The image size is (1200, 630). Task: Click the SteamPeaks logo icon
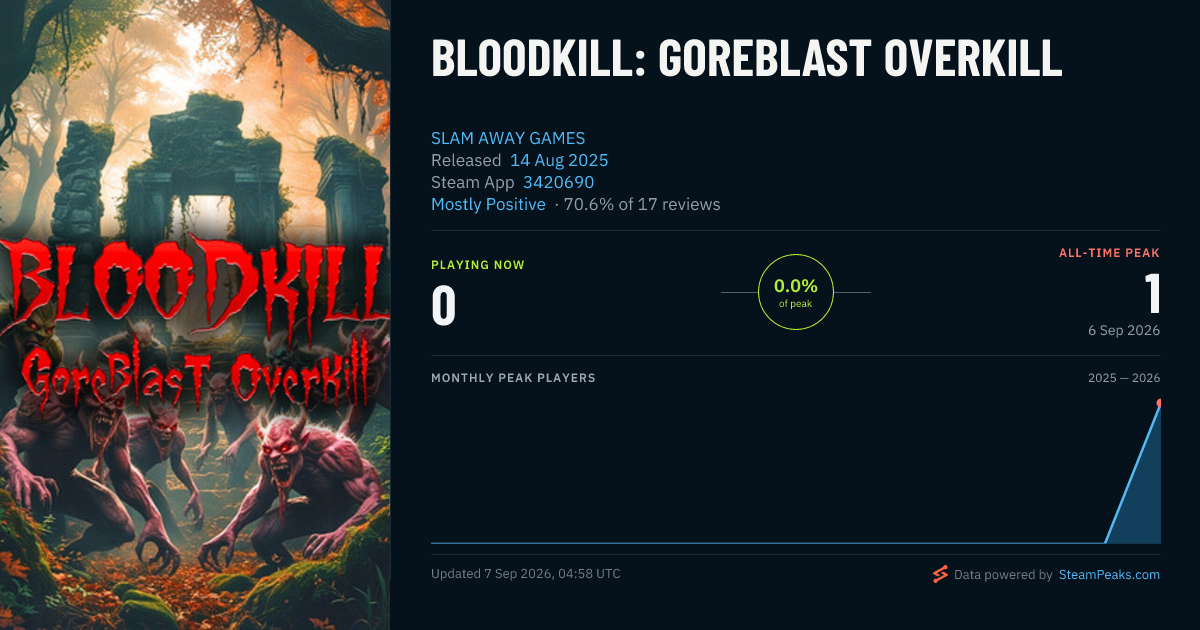(x=940, y=575)
